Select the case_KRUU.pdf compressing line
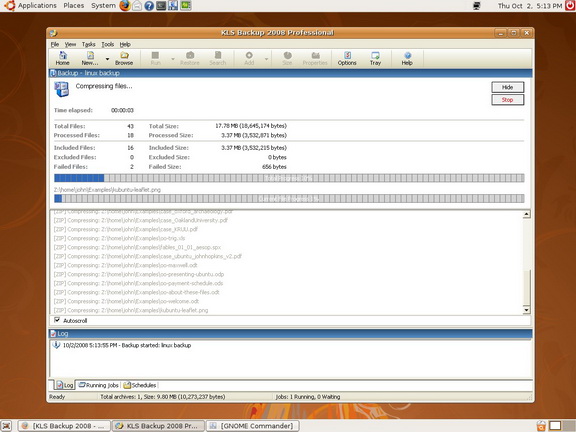The width and height of the screenshot is (576, 432). 126,229
